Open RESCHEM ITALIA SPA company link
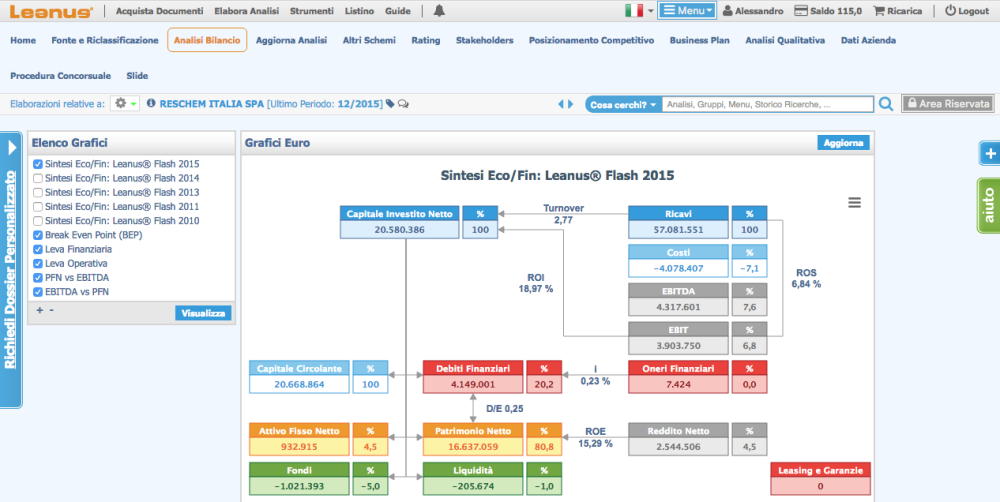The width and height of the screenshot is (1000, 502). pos(212,104)
